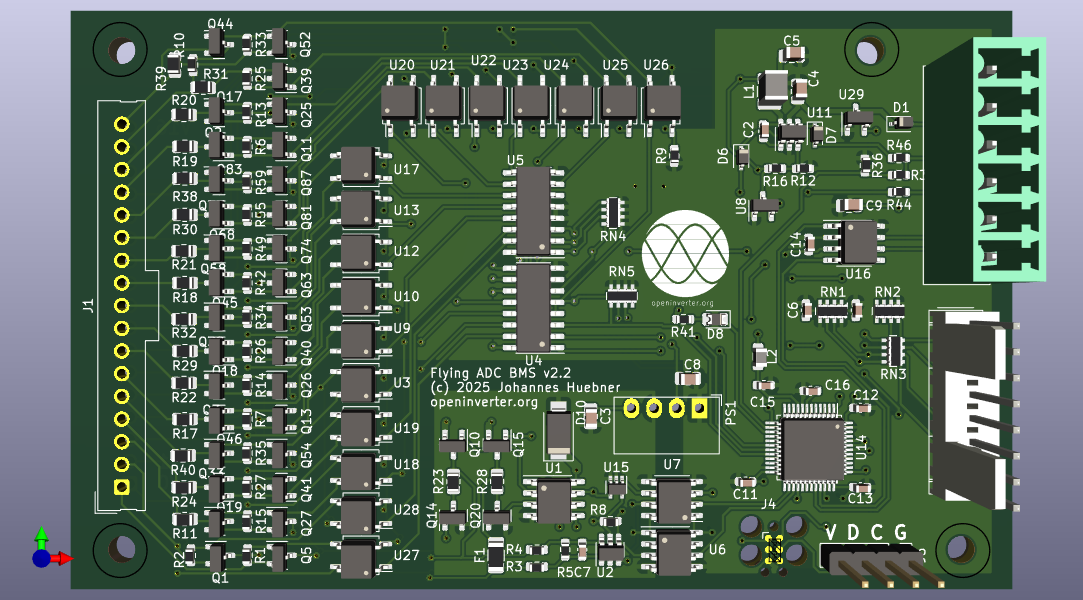Click the RN4 resistor network
This screenshot has width=1083, height=600.
613,213
